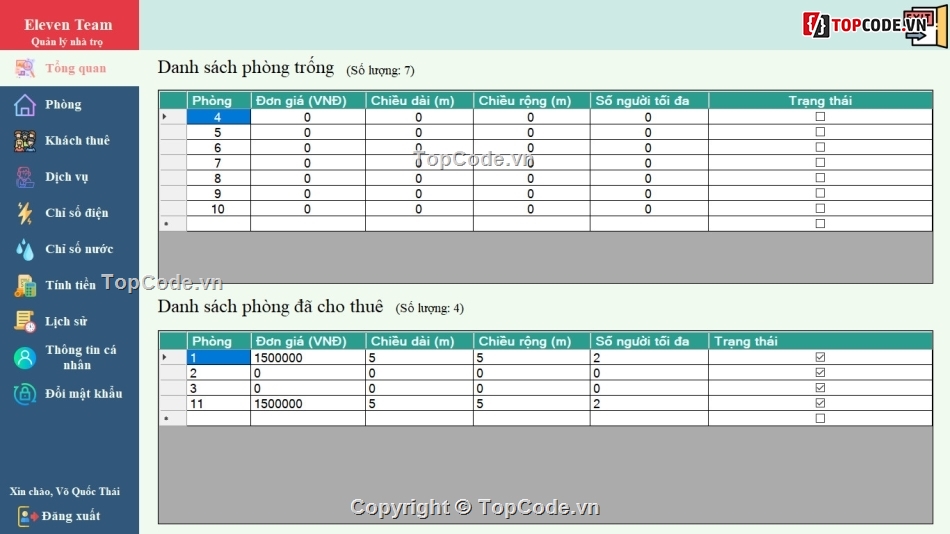This screenshot has height=534, width=950.
Task: Click the Thông tin cá nhân profile icon
Action: click(x=25, y=357)
